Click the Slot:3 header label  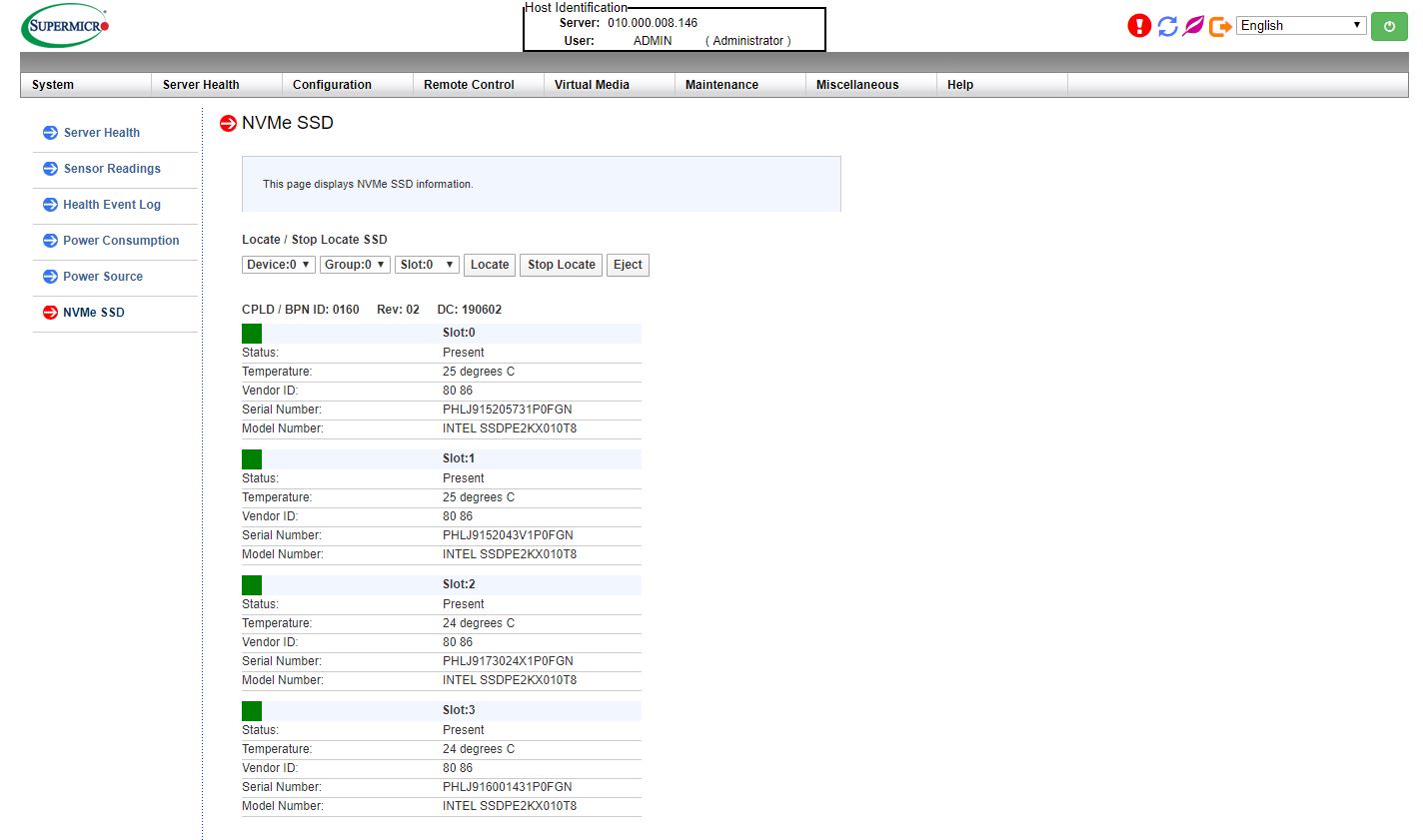coord(459,710)
